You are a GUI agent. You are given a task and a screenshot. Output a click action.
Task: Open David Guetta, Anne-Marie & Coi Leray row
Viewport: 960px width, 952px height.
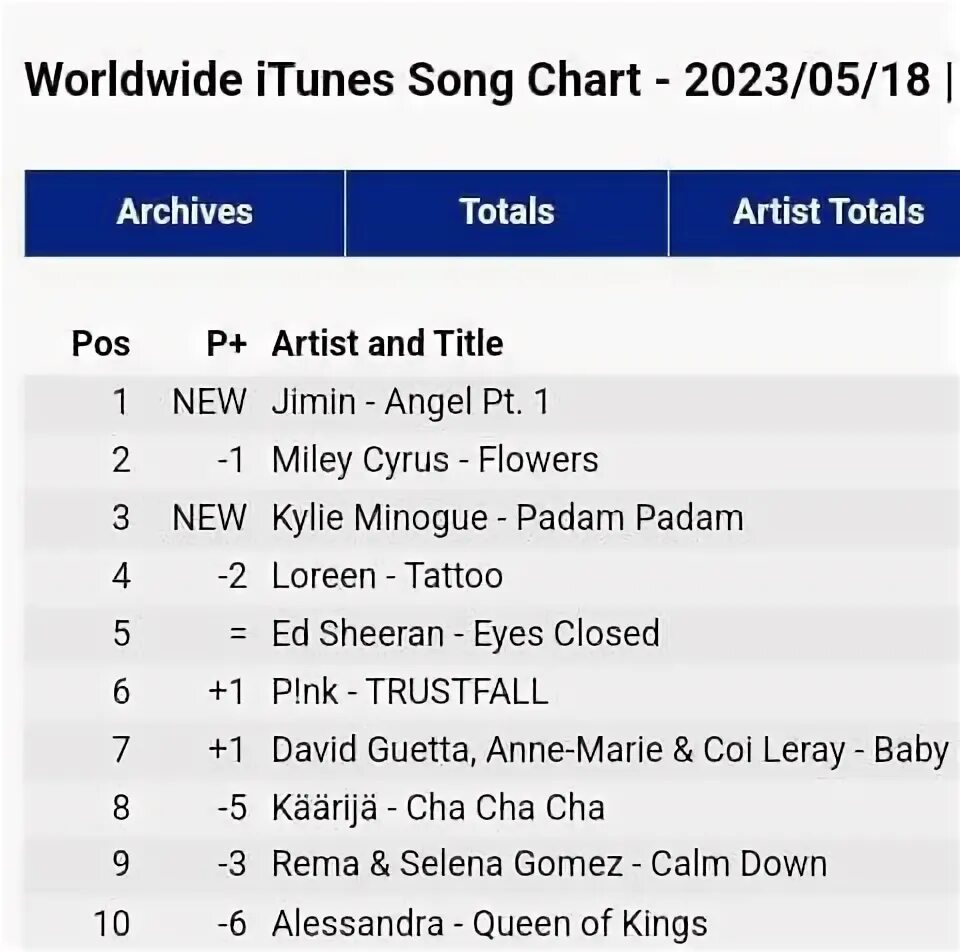492,750
